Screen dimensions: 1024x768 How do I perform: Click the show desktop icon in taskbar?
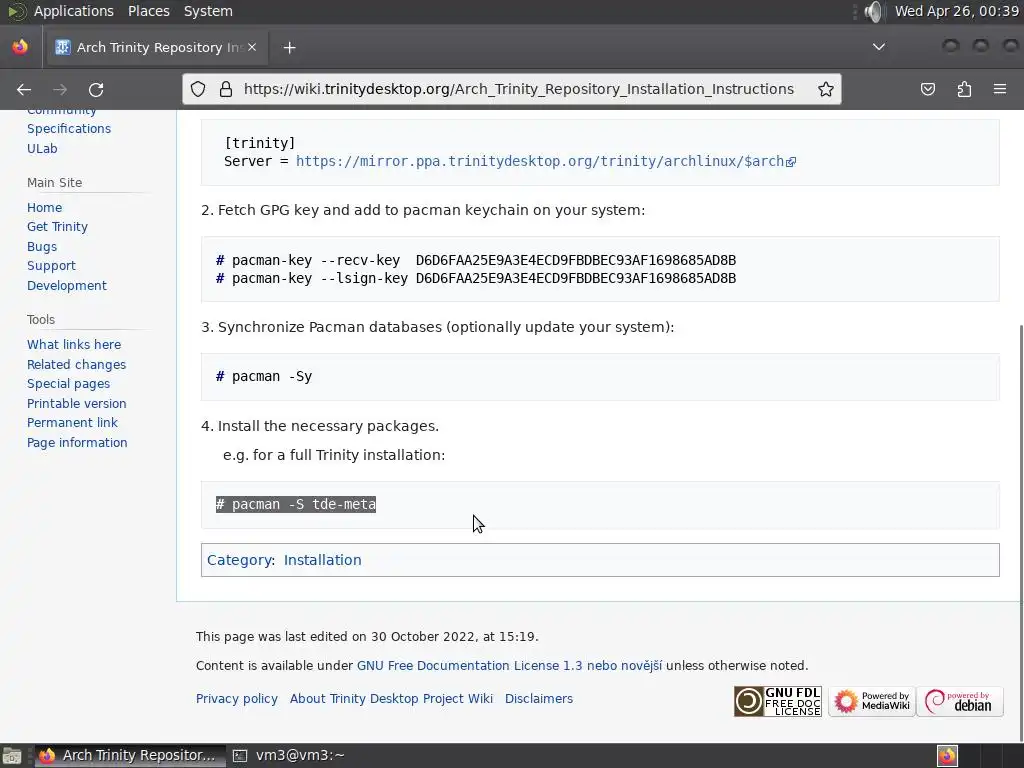pos(11,756)
